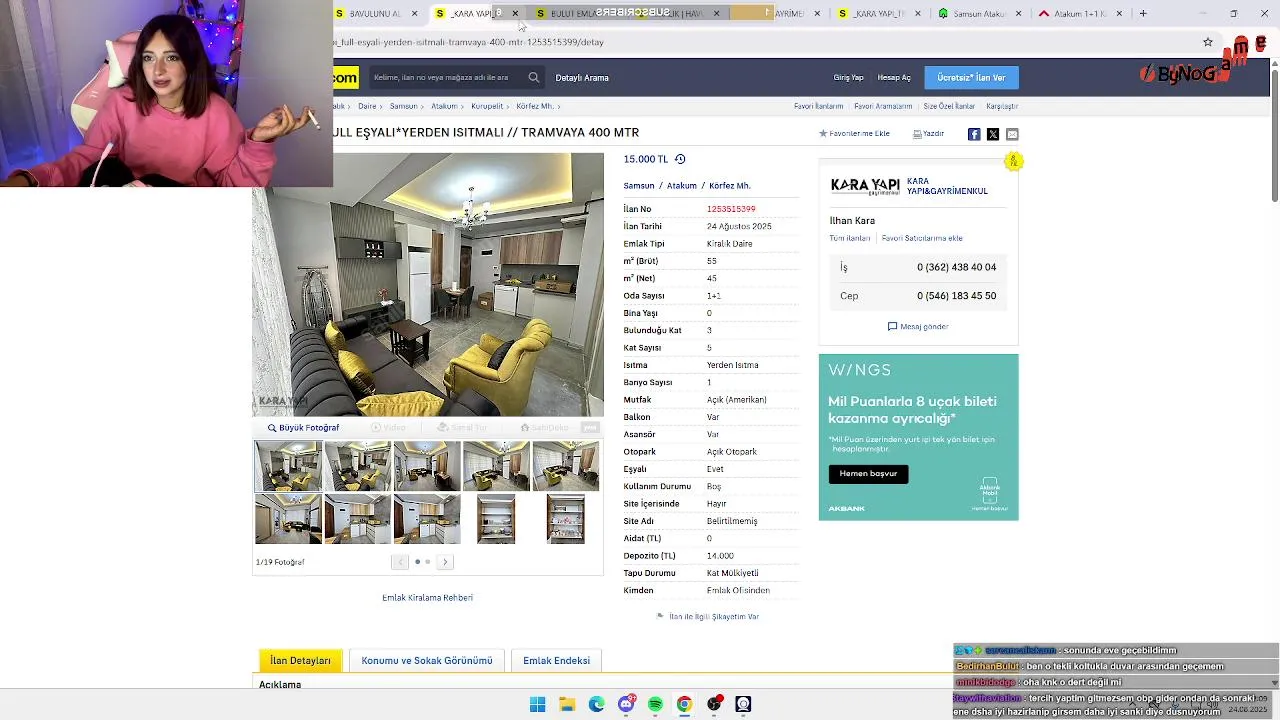Select İlan Detayları tab

300,660
